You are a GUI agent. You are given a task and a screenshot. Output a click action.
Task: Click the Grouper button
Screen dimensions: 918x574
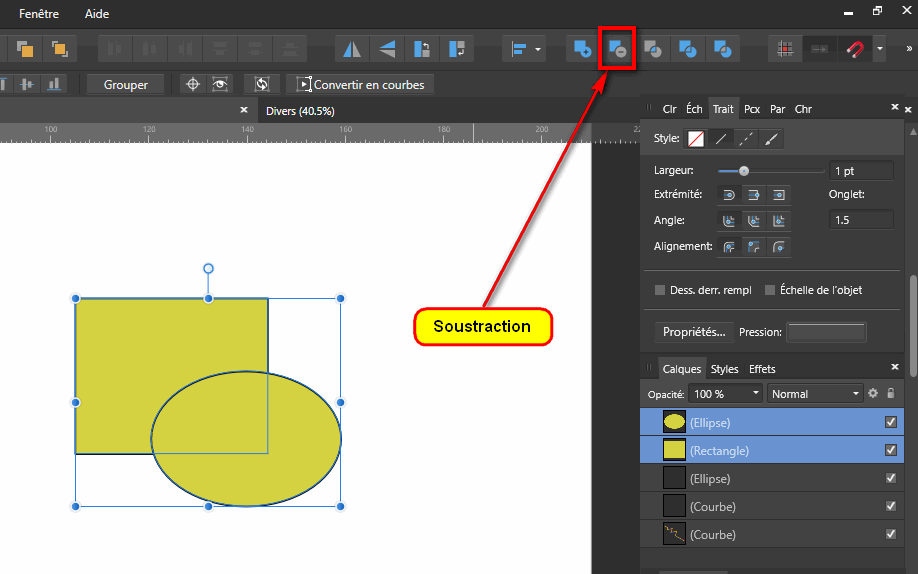pyautogui.click(x=125, y=84)
